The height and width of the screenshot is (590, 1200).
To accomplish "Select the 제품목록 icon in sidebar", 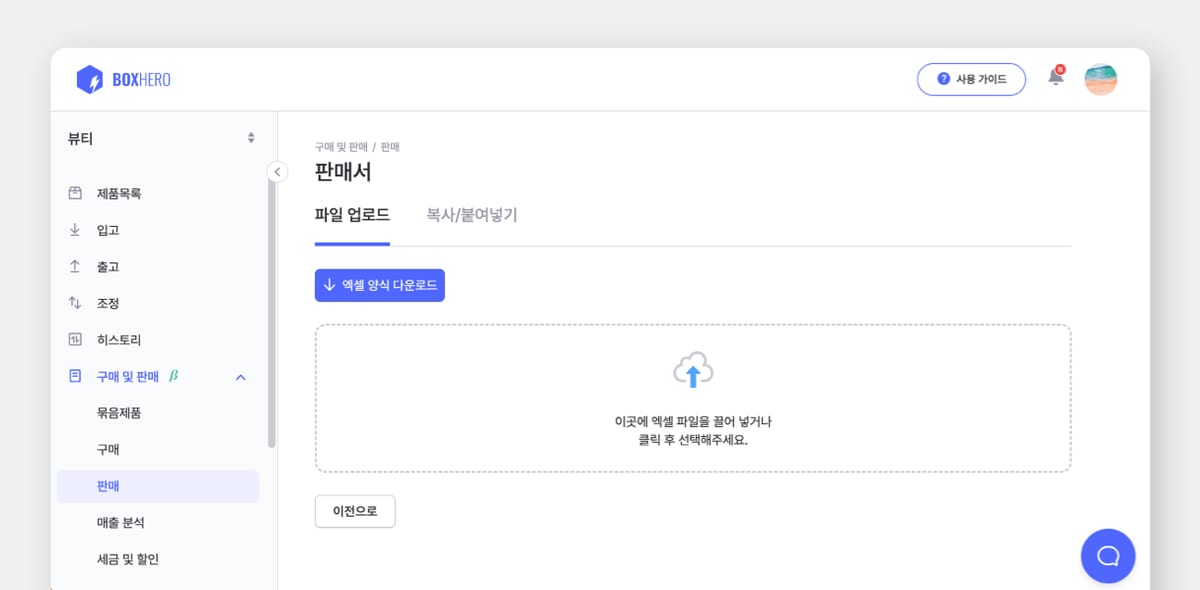I will point(75,193).
